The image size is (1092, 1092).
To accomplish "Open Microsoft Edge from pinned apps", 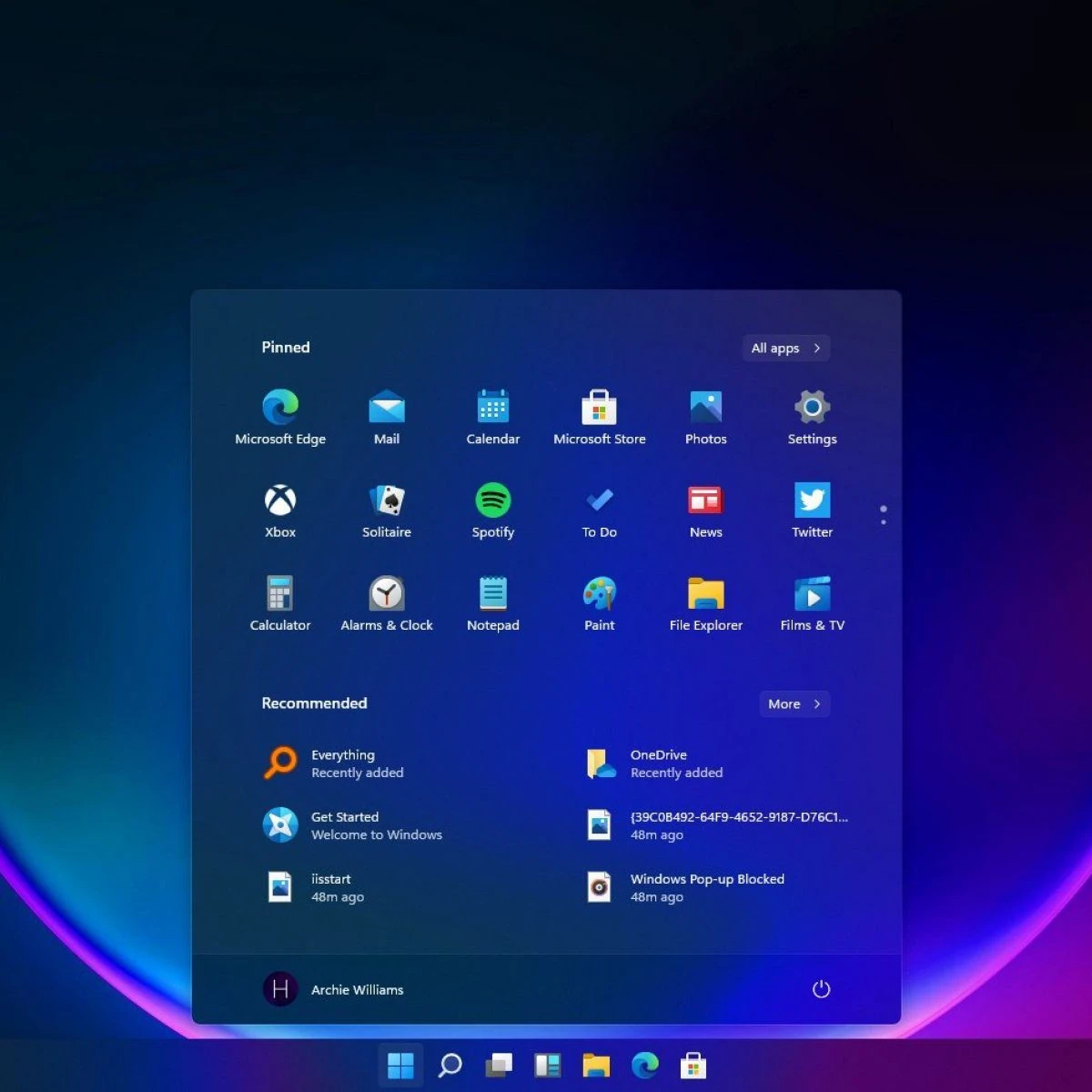I will tap(280, 418).
